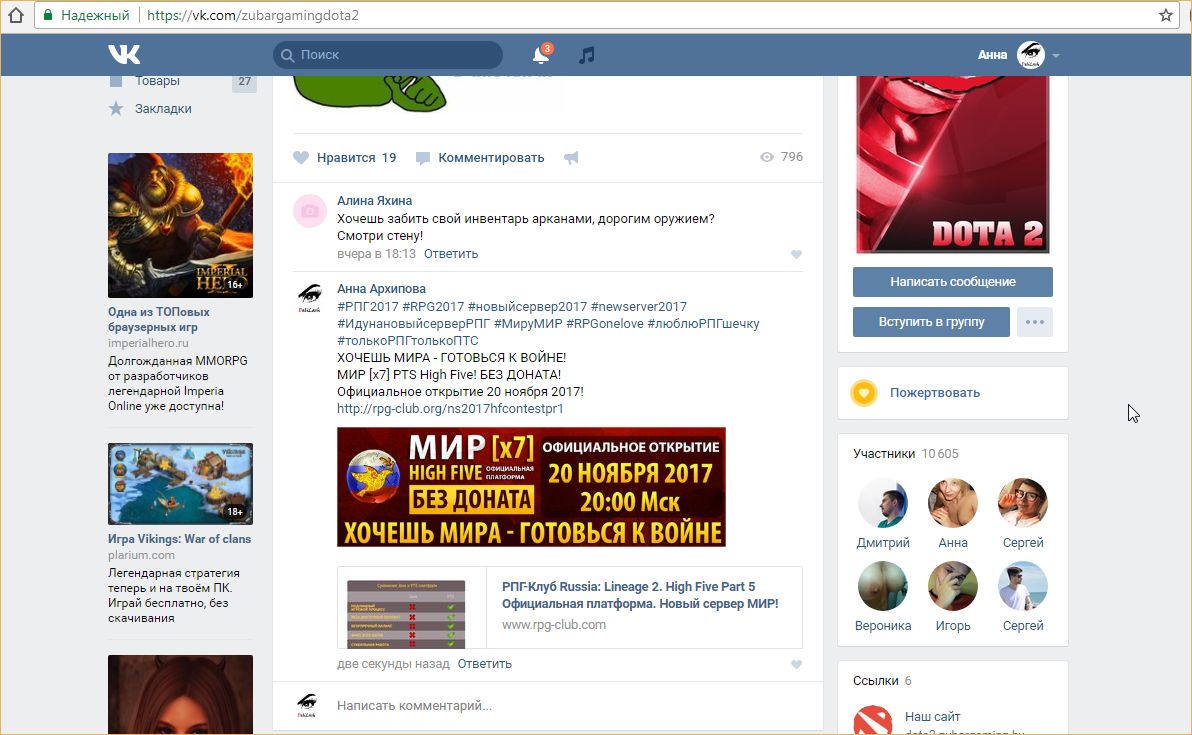Reply to Анна Архипова's comment with Ответить

(484, 664)
